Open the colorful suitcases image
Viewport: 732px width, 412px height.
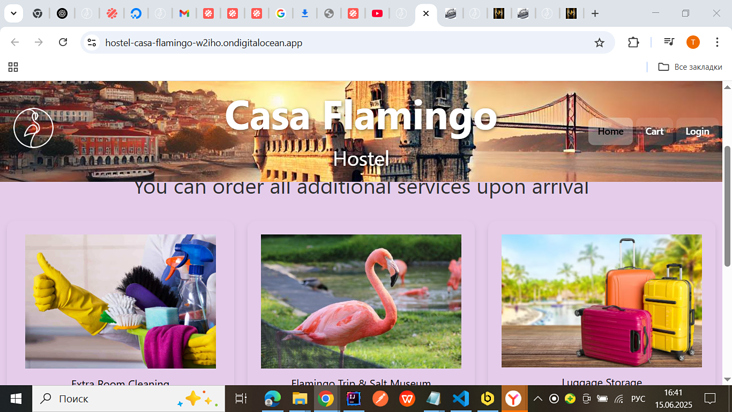point(601,301)
